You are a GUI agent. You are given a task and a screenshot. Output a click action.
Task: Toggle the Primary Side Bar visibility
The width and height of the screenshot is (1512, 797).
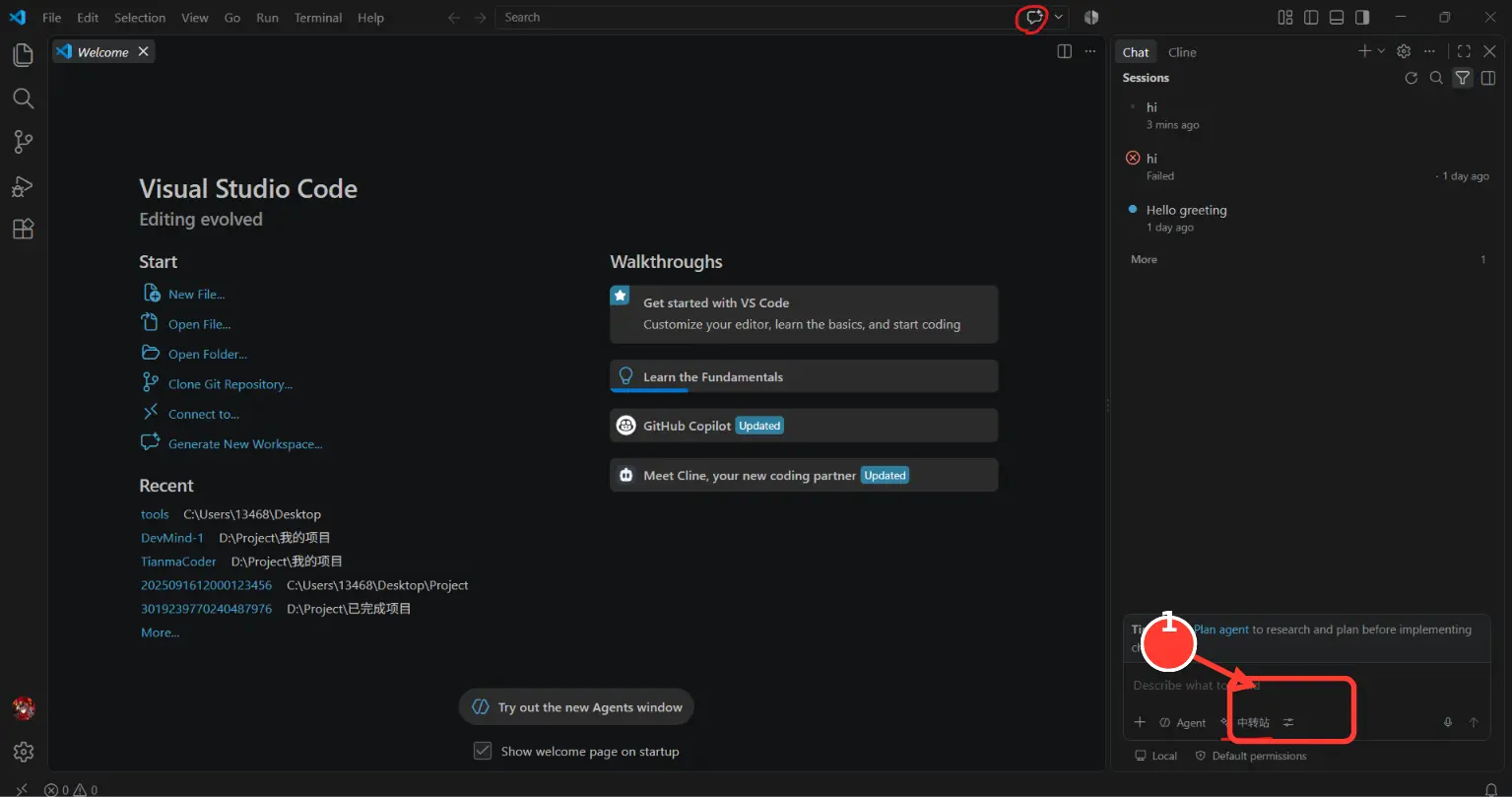[1310, 17]
